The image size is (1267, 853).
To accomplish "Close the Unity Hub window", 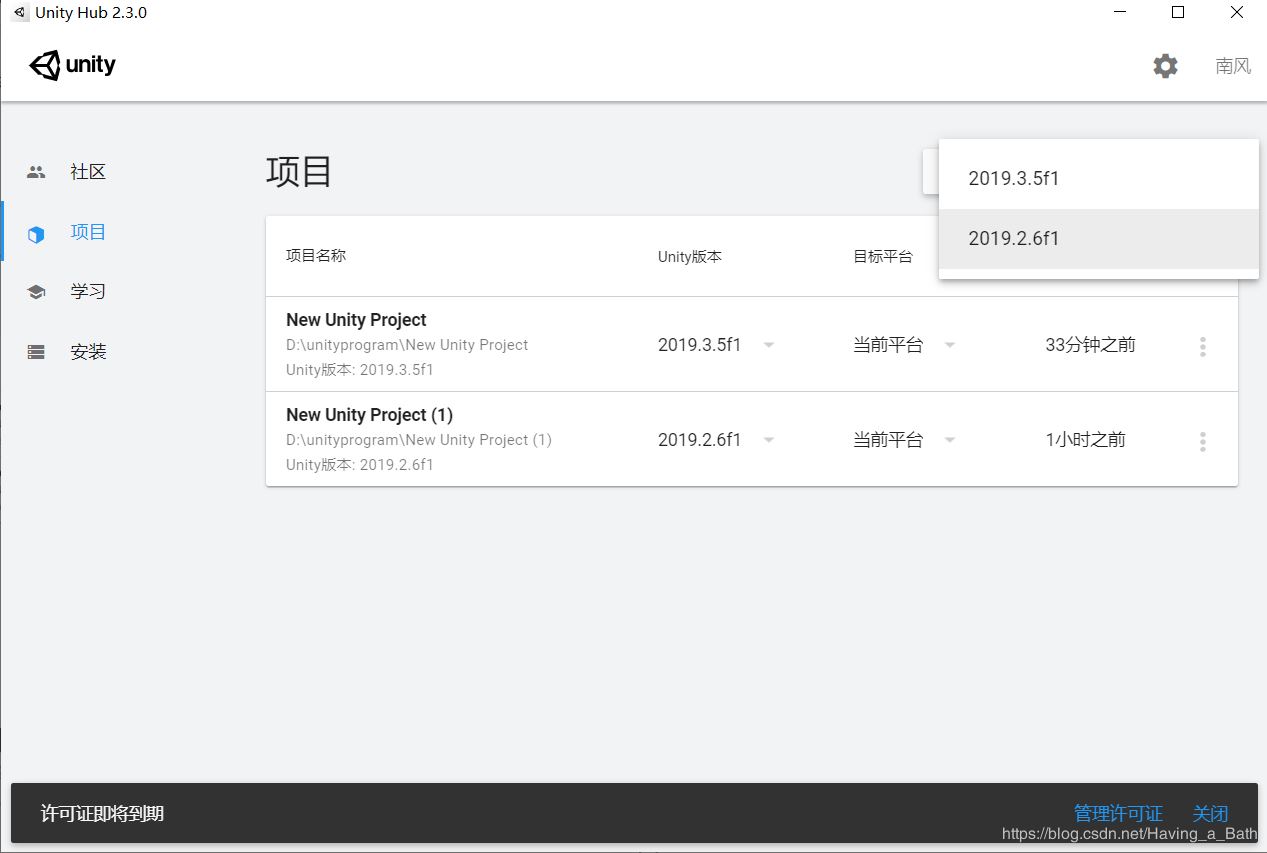I will pos(1236,13).
